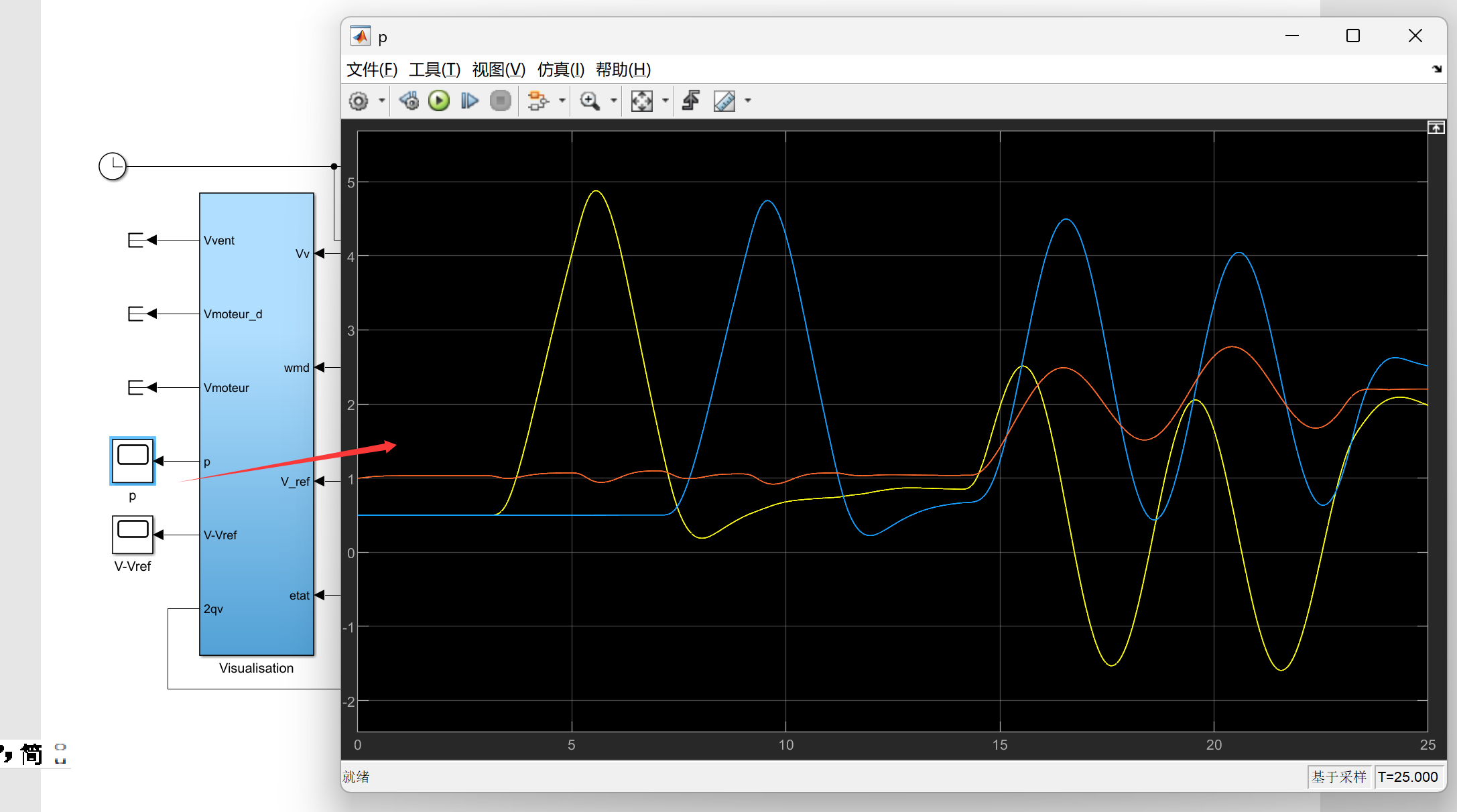Open the 视图(V) menu
Screen dimensions: 1457x812
point(499,70)
